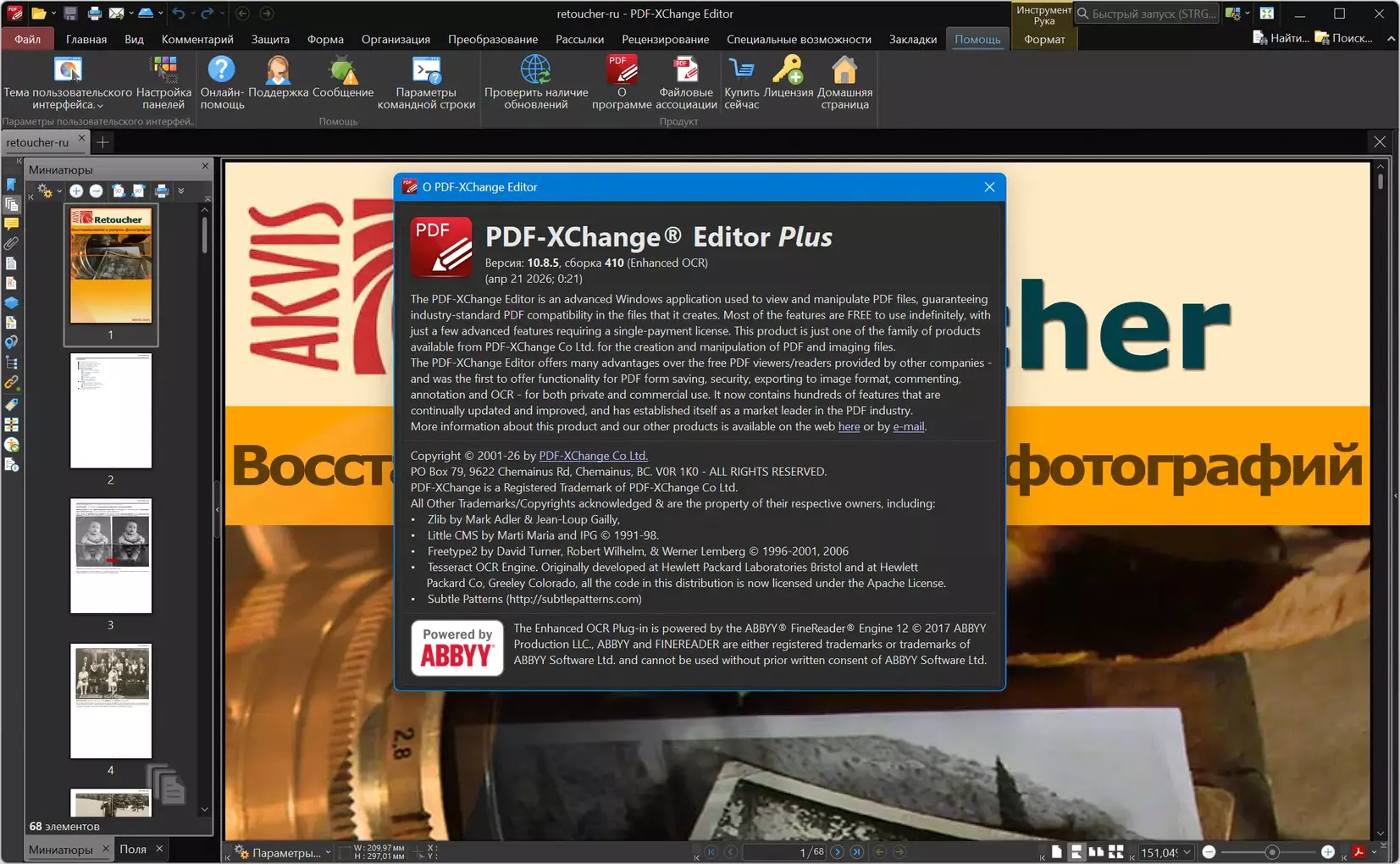Open the Файл menu
The width and height of the screenshot is (1400, 864).
27,39
